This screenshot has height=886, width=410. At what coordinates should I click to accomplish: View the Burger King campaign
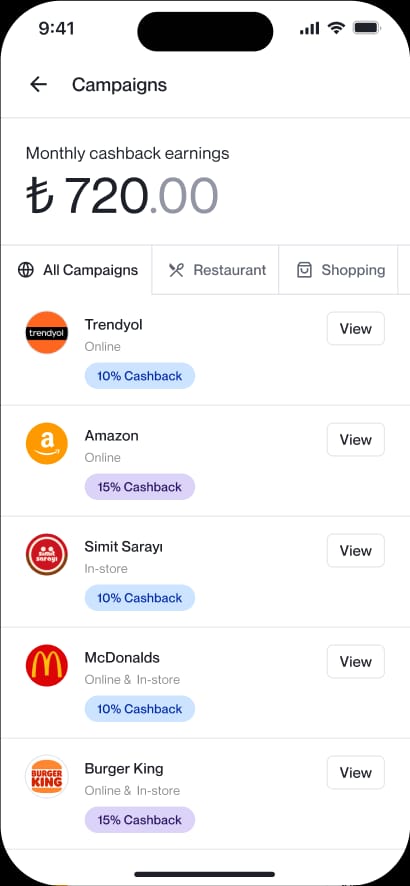point(356,772)
